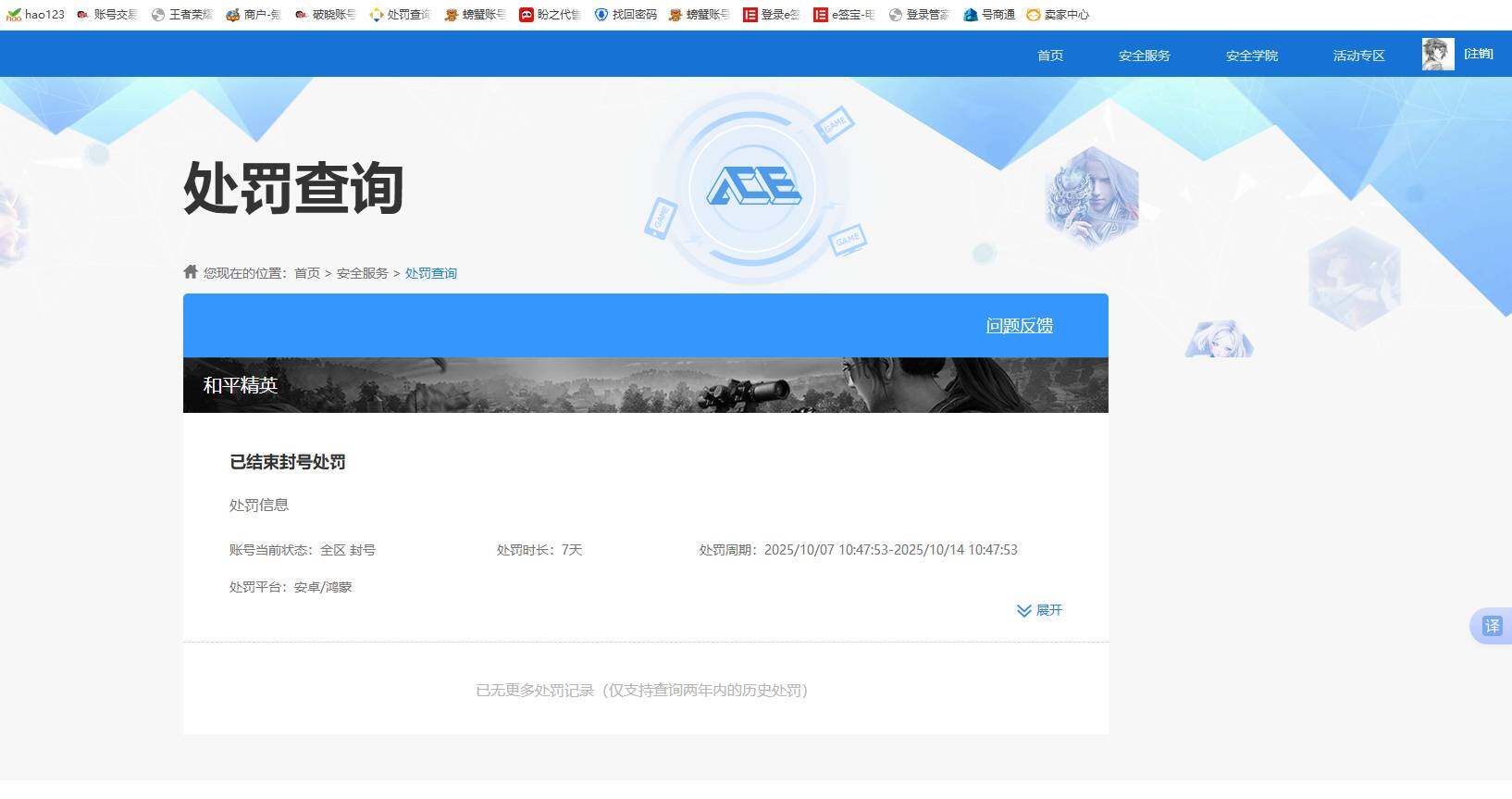Click 首页 in the breadcrumb
The image size is (1512, 799).
coord(307,273)
